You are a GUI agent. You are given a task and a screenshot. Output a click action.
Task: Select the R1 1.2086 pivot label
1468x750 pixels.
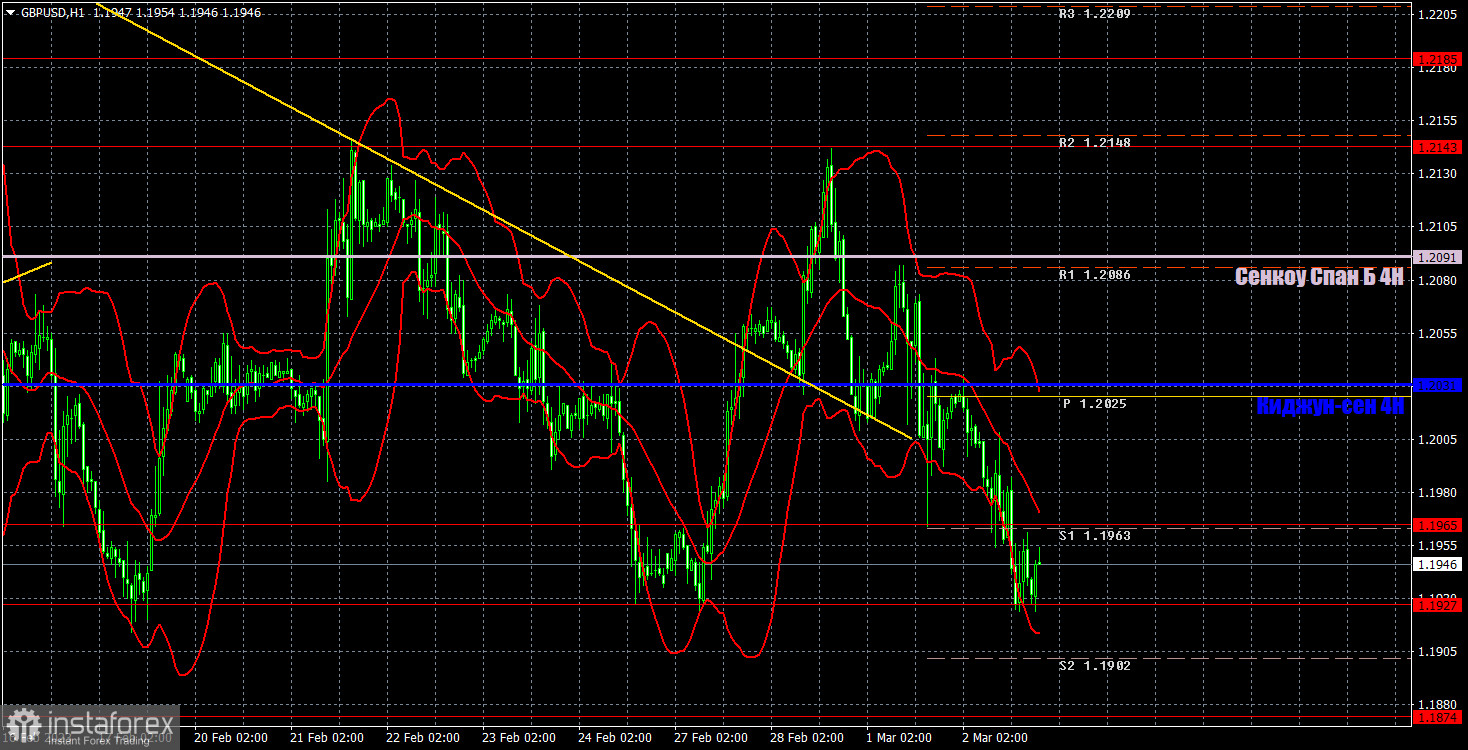click(x=1096, y=274)
